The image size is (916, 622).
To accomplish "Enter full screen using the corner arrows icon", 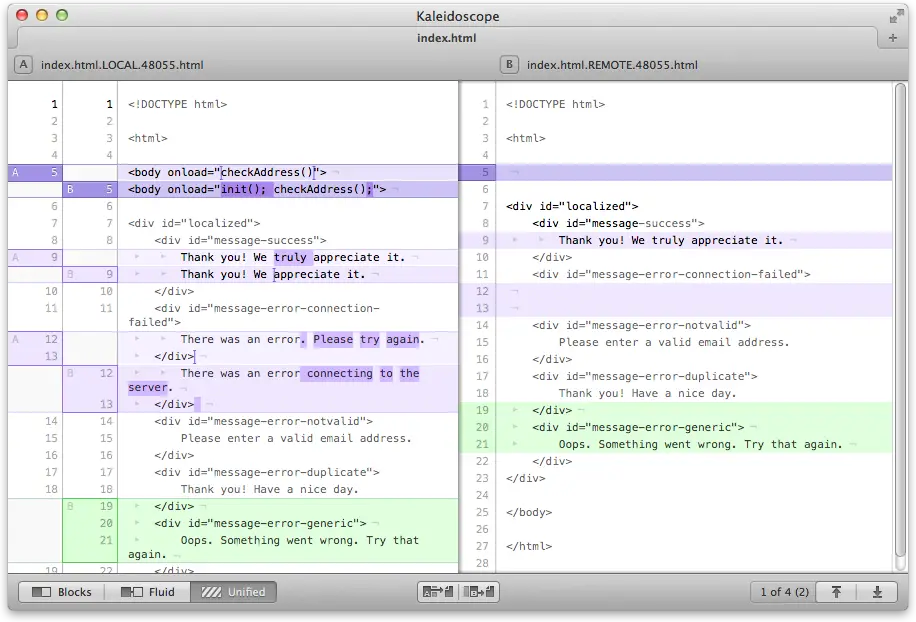I will (896, 17).
